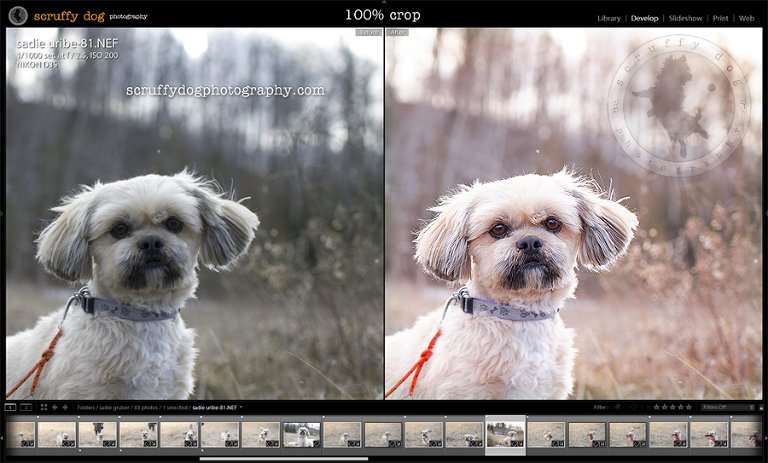The height and width of the screenshot is (463, 768).
Task: Set the five-star rating filter
Action: (688, 407)
